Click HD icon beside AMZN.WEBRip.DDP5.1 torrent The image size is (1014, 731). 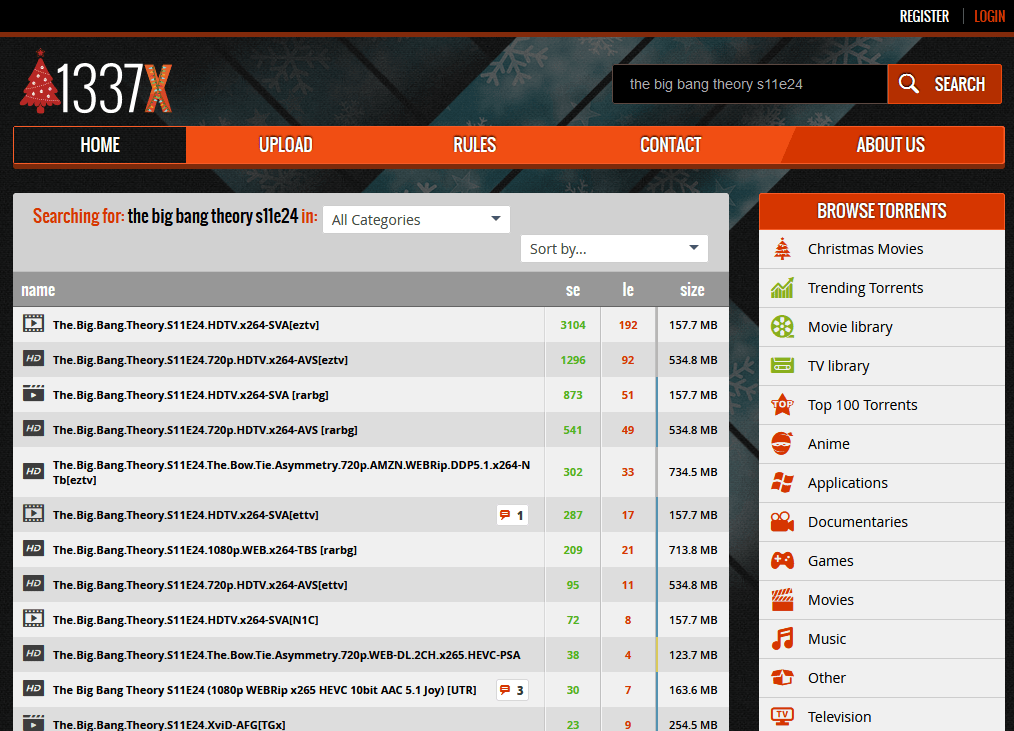click(x=34, y=471)
